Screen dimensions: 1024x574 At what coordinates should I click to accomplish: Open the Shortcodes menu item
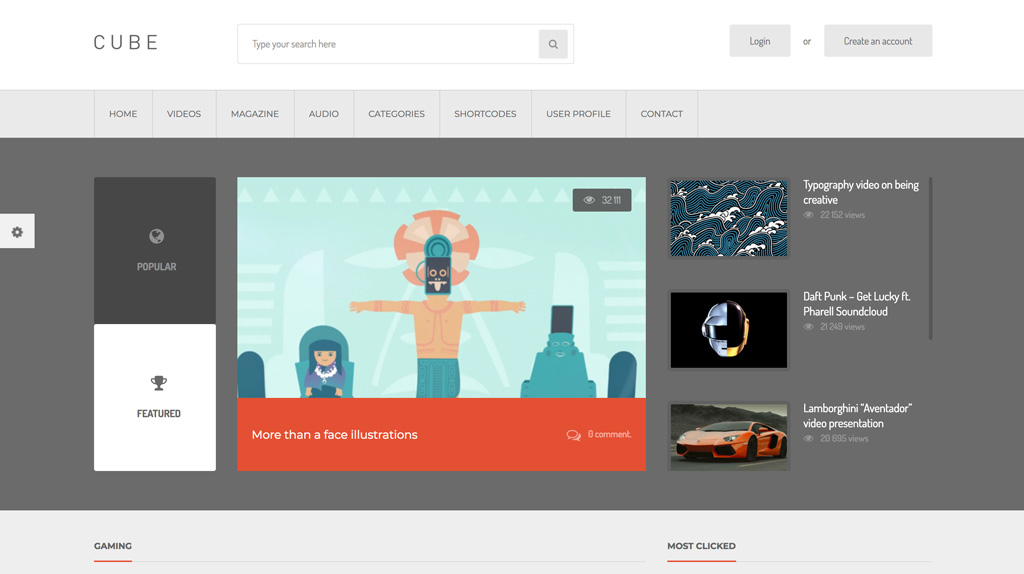pyautogui.click(x=485, y=114)
